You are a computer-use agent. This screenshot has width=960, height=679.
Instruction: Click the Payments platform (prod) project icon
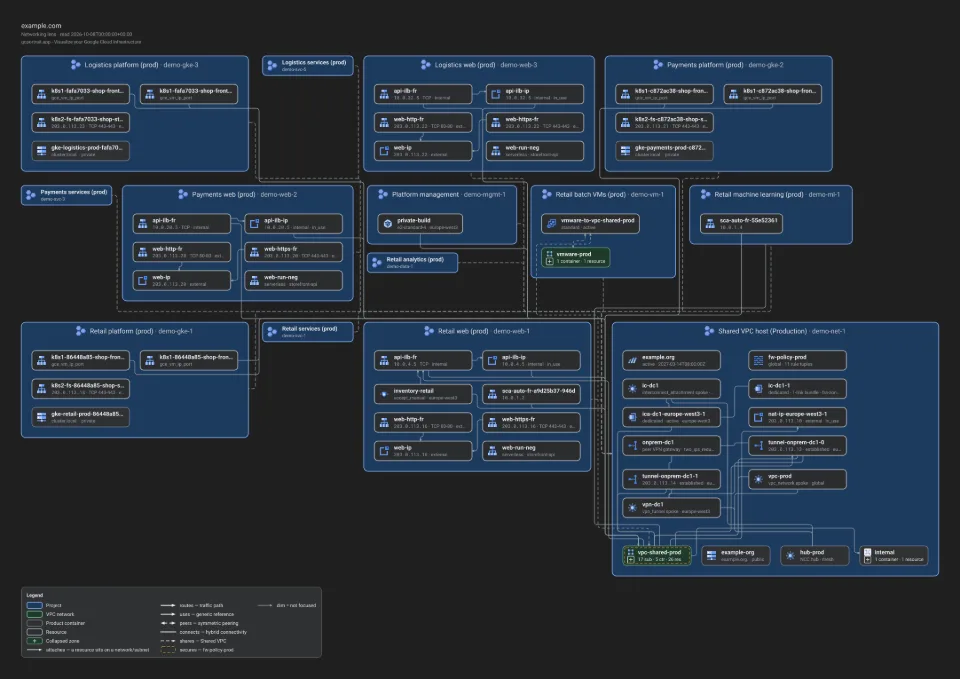pos(658,64)
